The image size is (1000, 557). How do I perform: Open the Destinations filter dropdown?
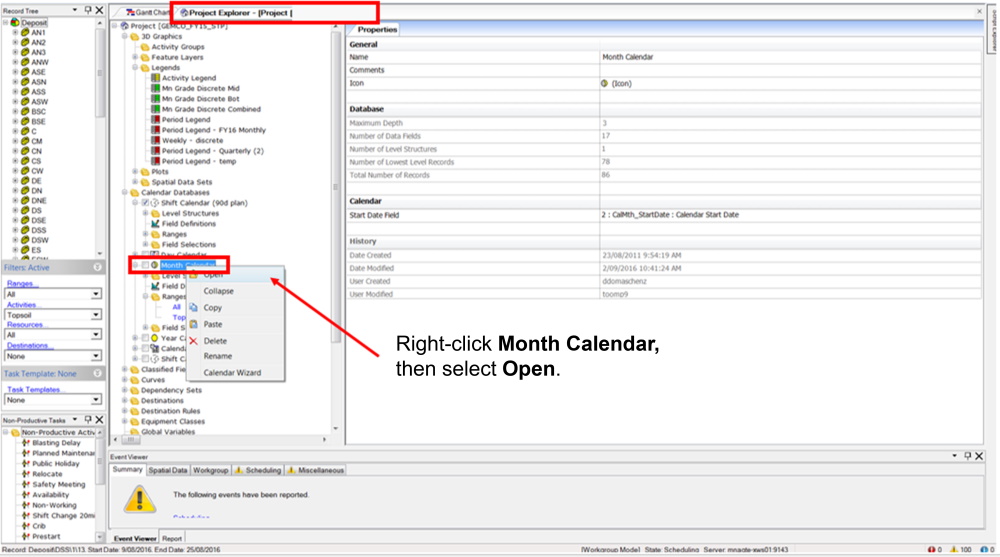click(96, 356)
